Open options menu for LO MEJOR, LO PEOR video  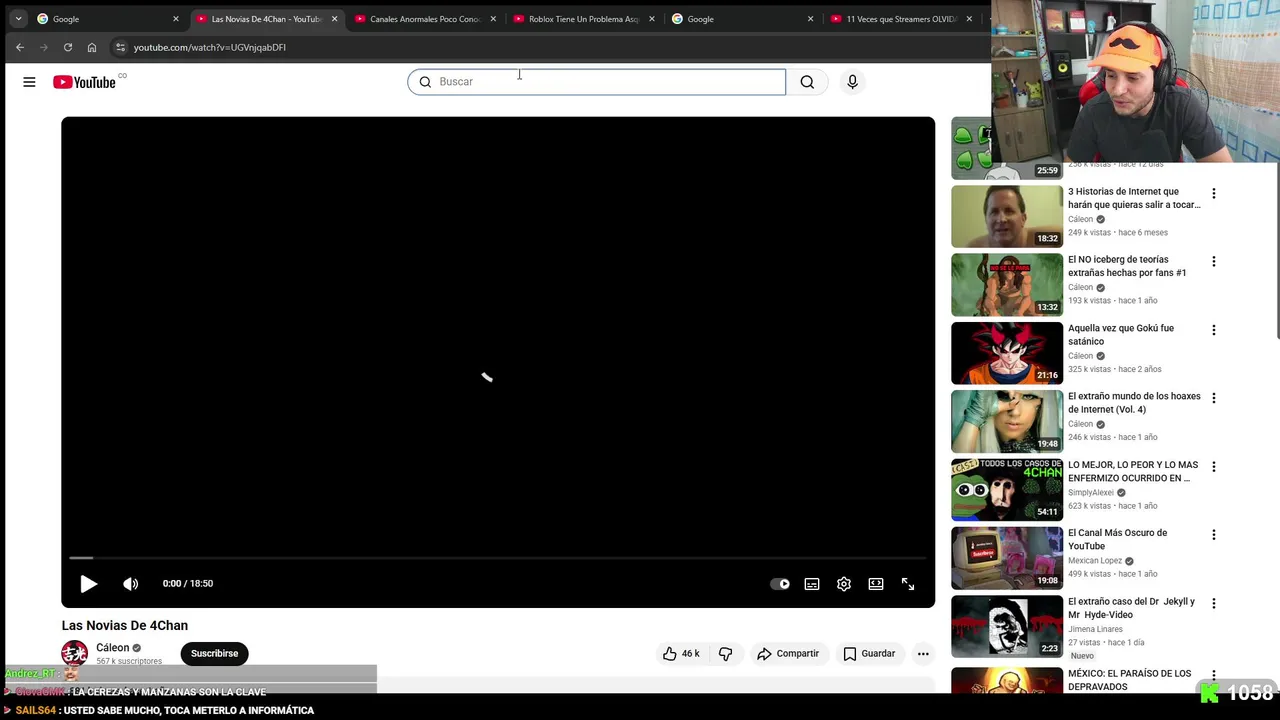click(x=1214, y=467)
